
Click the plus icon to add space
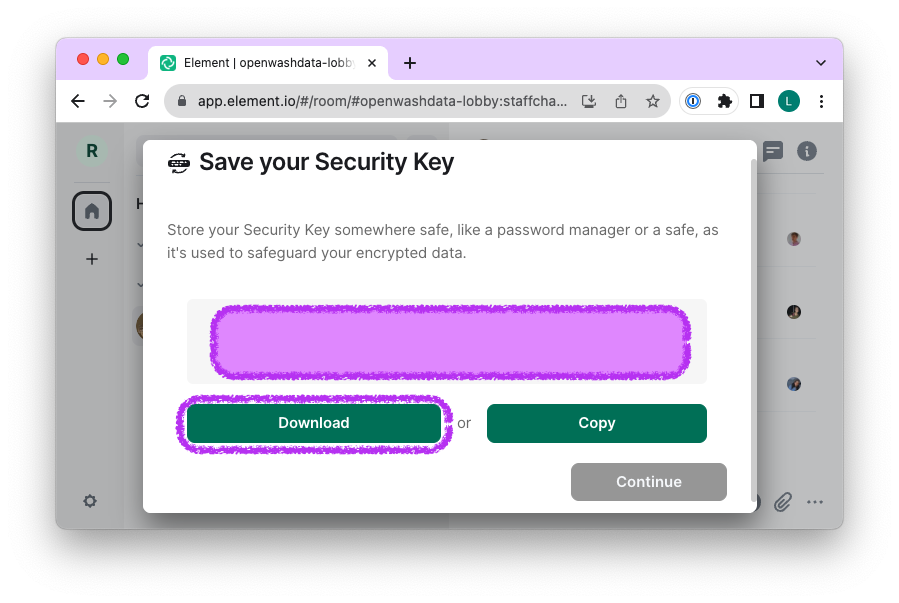click(x=91, y=259)
